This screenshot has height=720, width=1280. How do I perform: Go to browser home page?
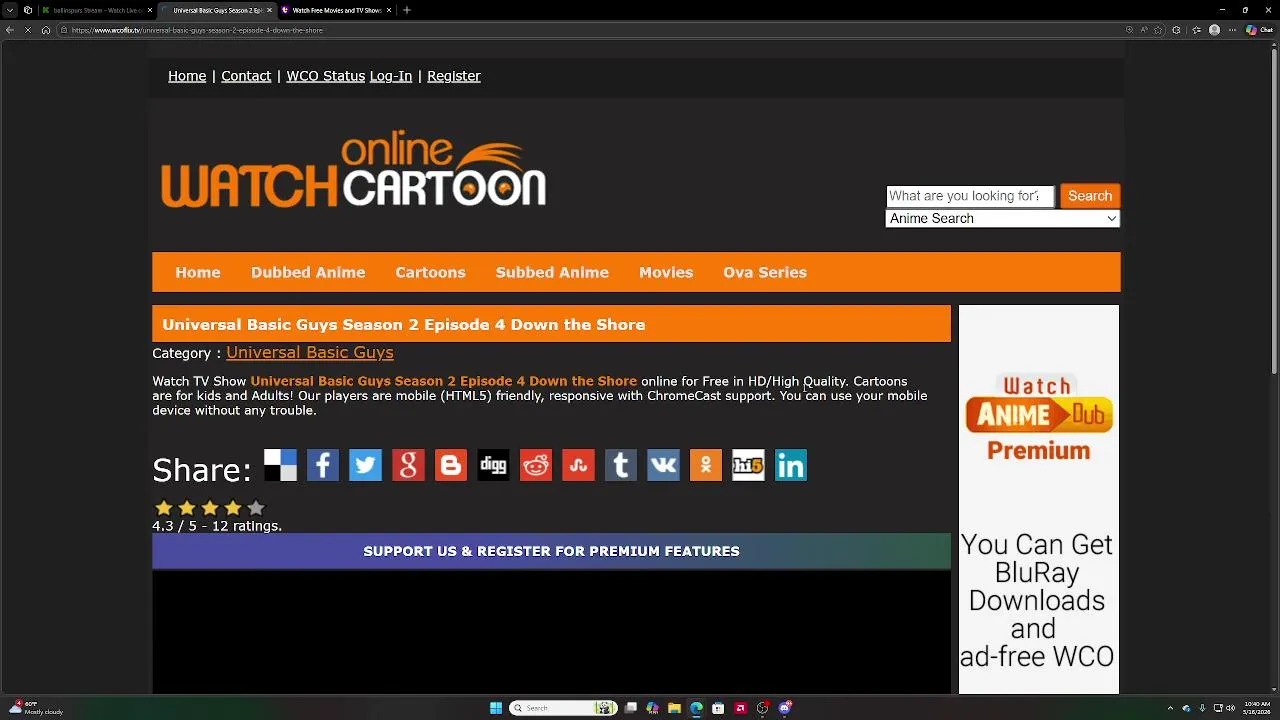coord(46,30)
